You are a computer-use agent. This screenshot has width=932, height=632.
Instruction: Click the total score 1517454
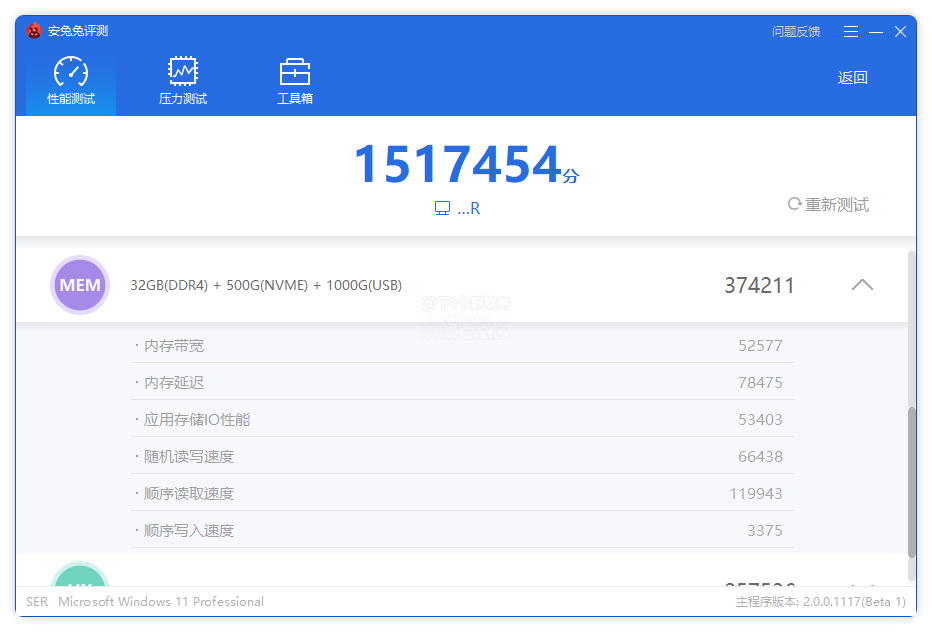click(x=457, y=165)
